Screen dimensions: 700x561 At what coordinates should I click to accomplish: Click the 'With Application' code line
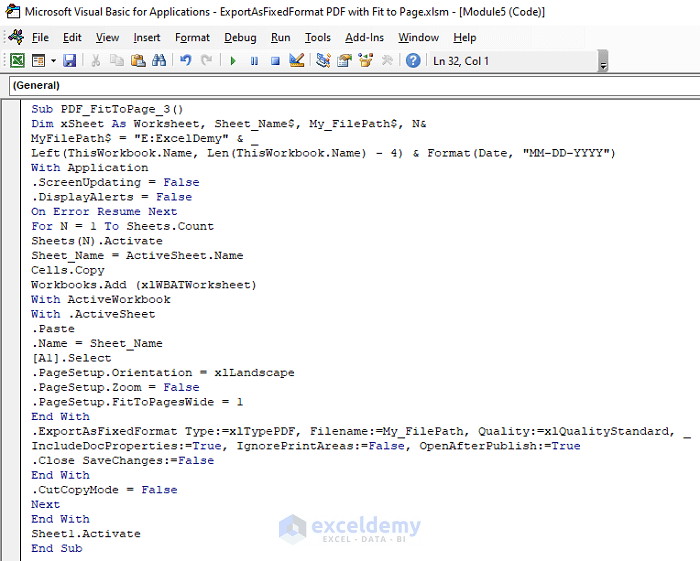[89, 168]
